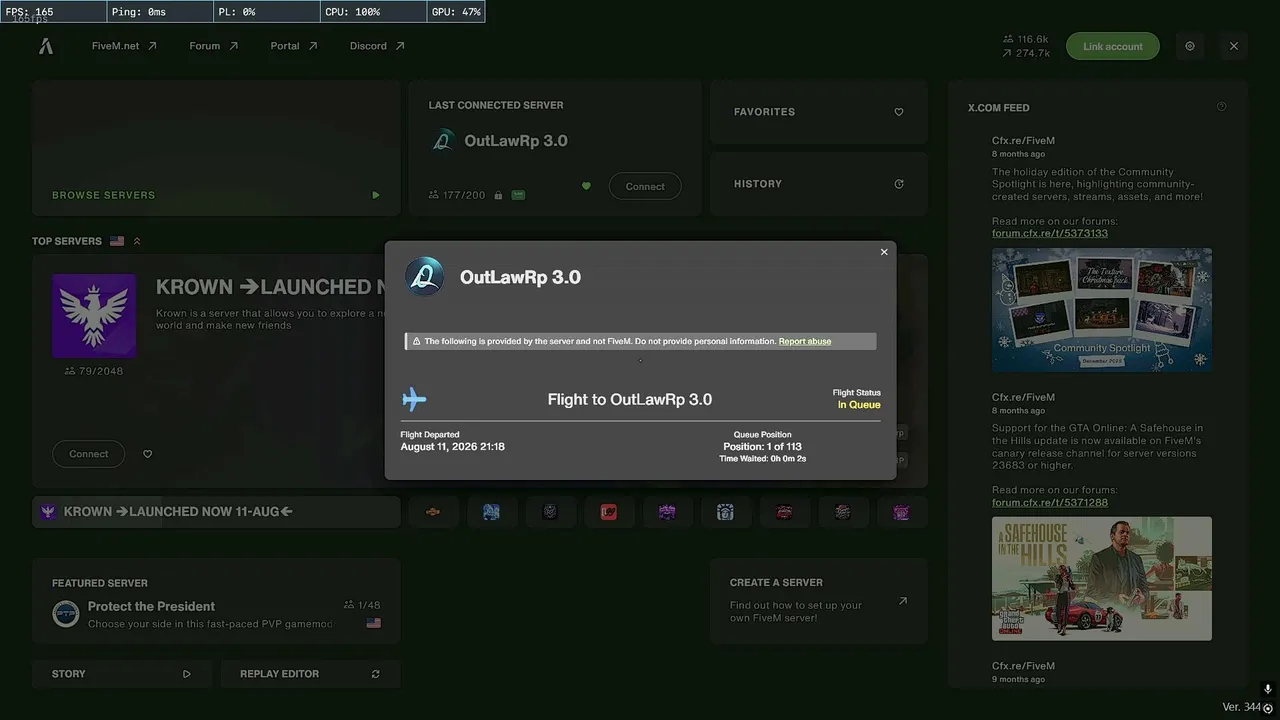Screen dimensions: 1280x720
Task: Open the Browse Servers card
Action: pos(216,148)
